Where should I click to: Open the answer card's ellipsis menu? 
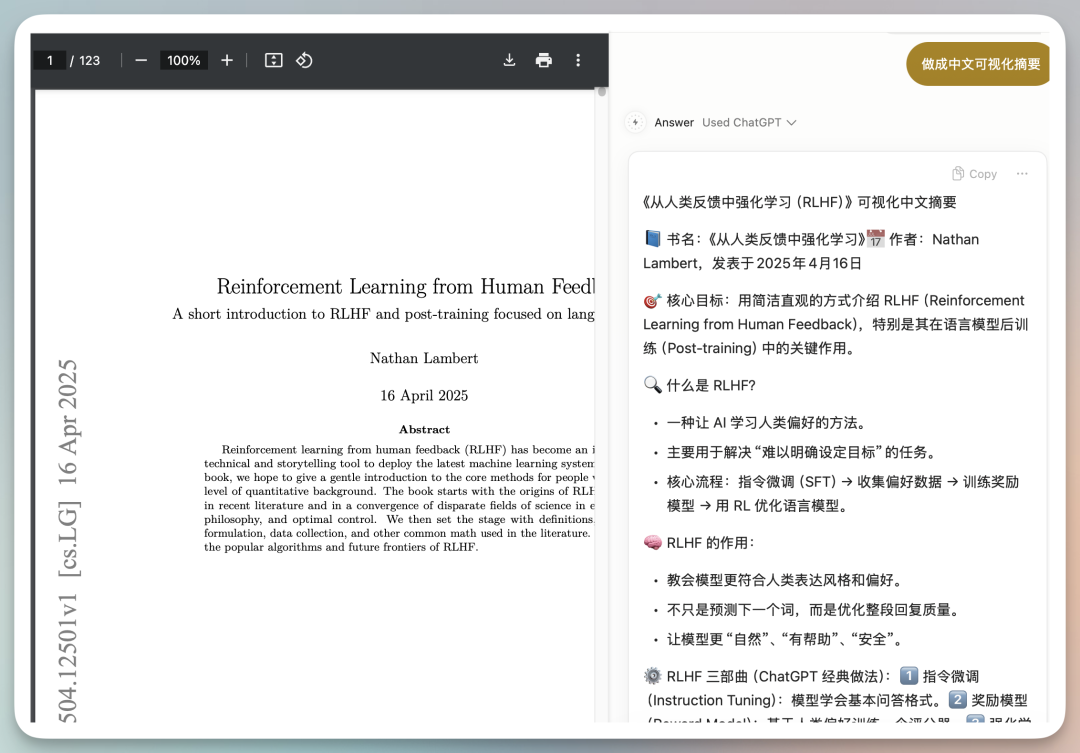pyautogui.click(x=1021, y=174)
